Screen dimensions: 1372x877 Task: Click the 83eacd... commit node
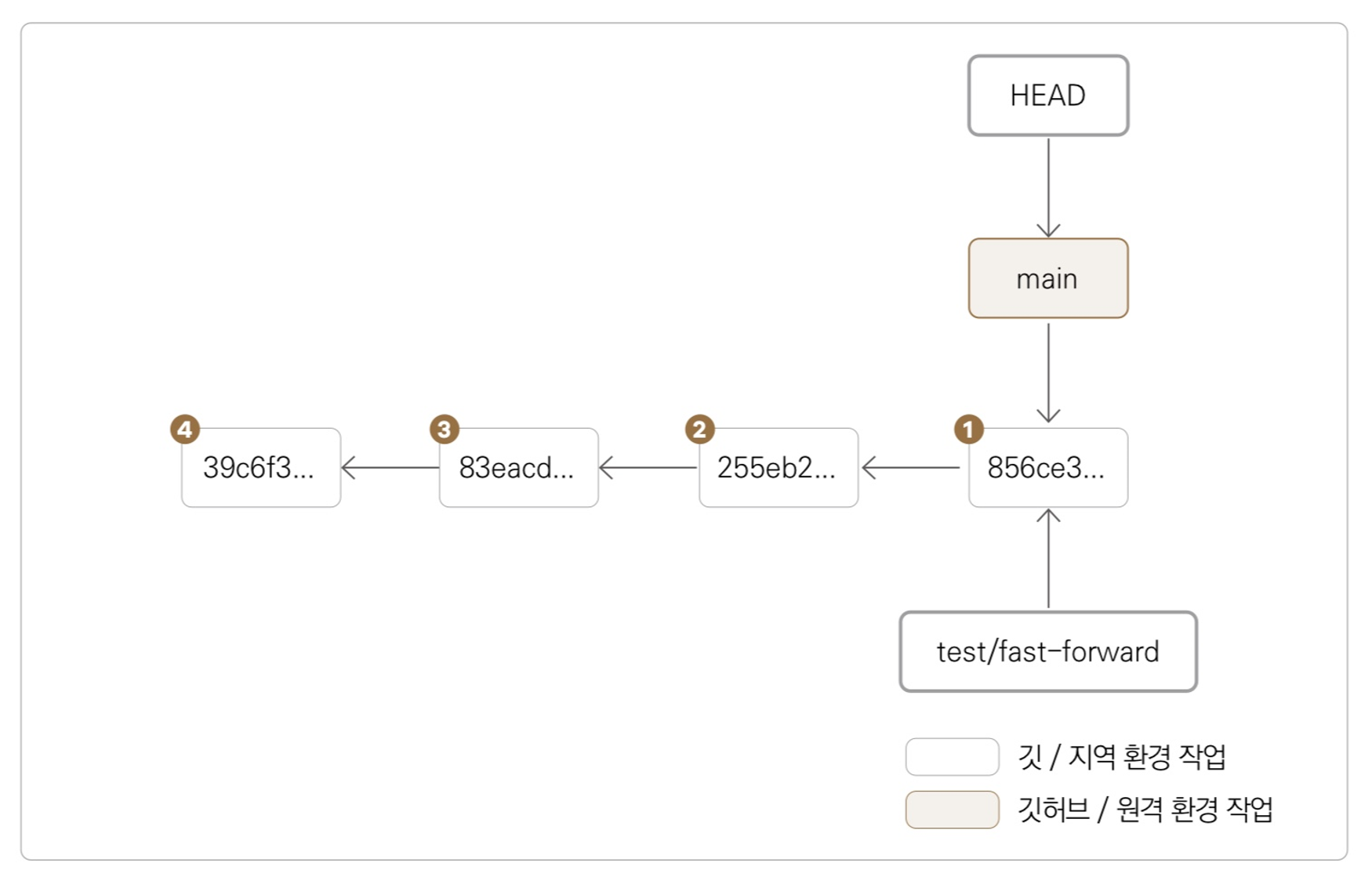(519, 468)
